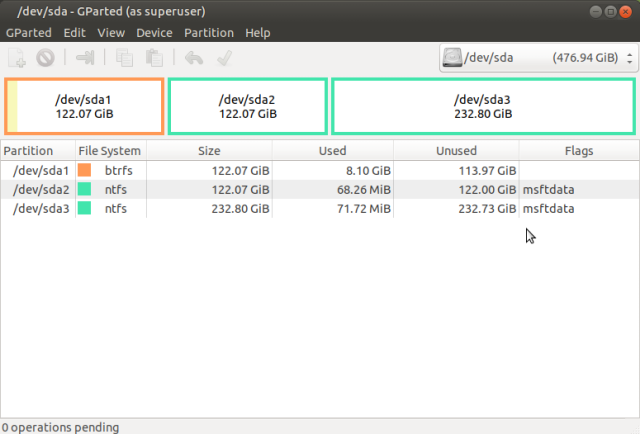
Task: Select the /dev/sda1 block in disk map
Action: (84, 106)
